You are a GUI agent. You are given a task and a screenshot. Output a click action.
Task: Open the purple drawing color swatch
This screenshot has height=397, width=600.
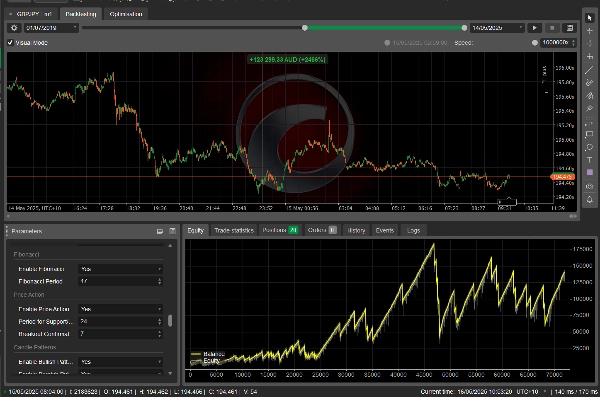[590, 173]
